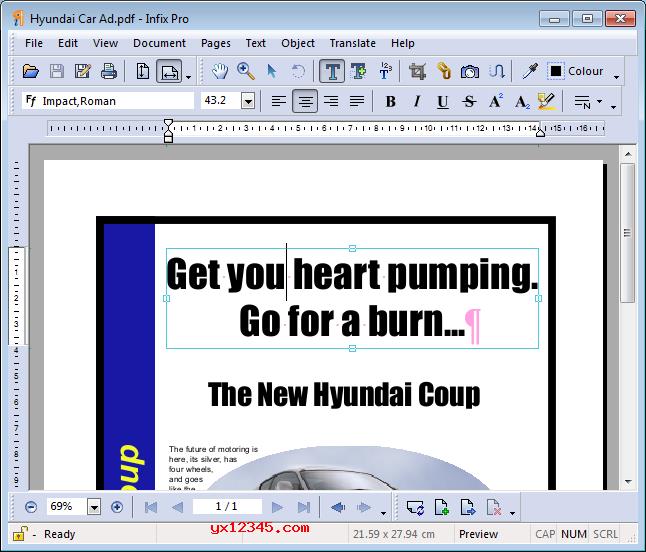The image size is (646, 552).
Task: Open the font size dropdown
Action: pyautogui.click(x=248, y=101)
